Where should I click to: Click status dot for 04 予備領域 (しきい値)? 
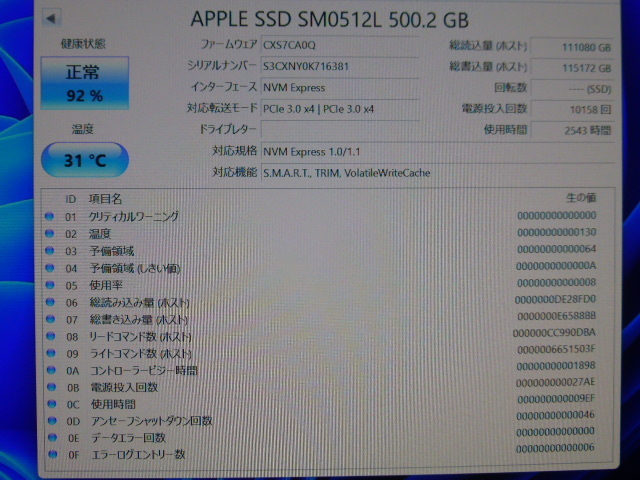(x=50, y=268)
